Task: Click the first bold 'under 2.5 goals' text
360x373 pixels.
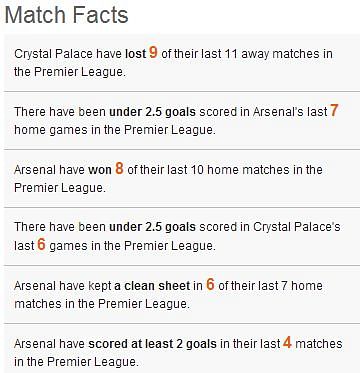Action: coord(152,112)
